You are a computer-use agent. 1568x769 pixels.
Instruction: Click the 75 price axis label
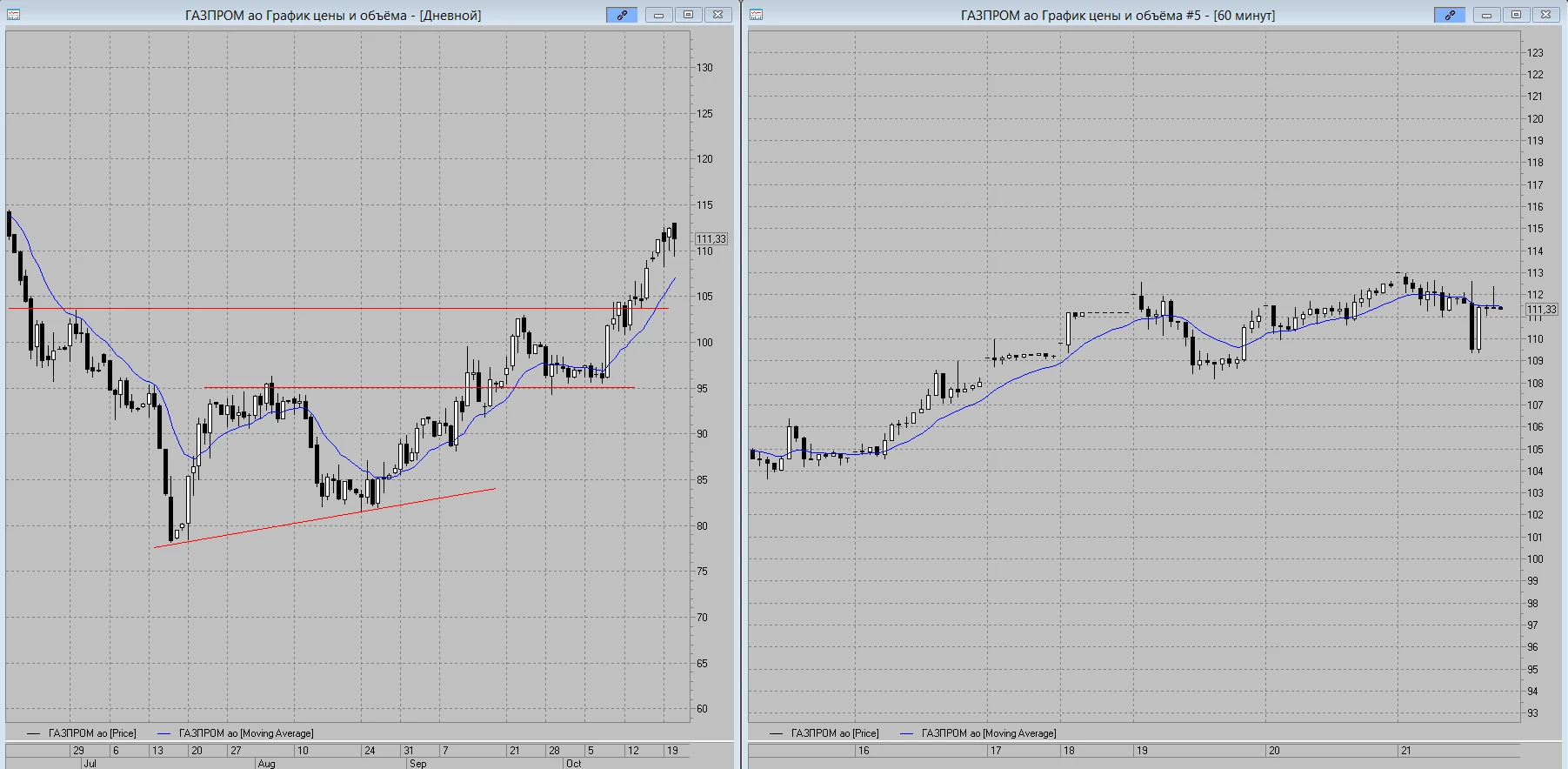702,572
